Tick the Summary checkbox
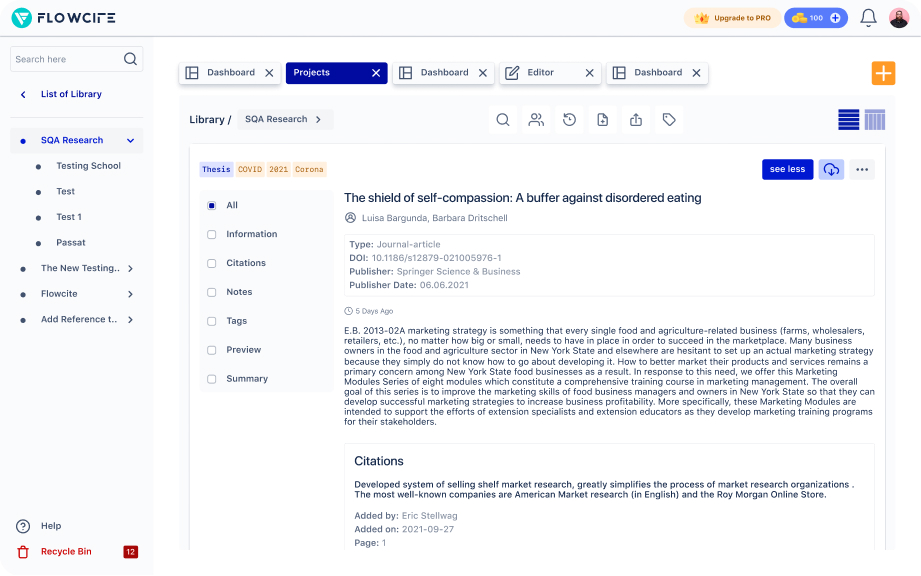Image resolution: width=921 pixels, height=576 pixels. pos(212,379)
